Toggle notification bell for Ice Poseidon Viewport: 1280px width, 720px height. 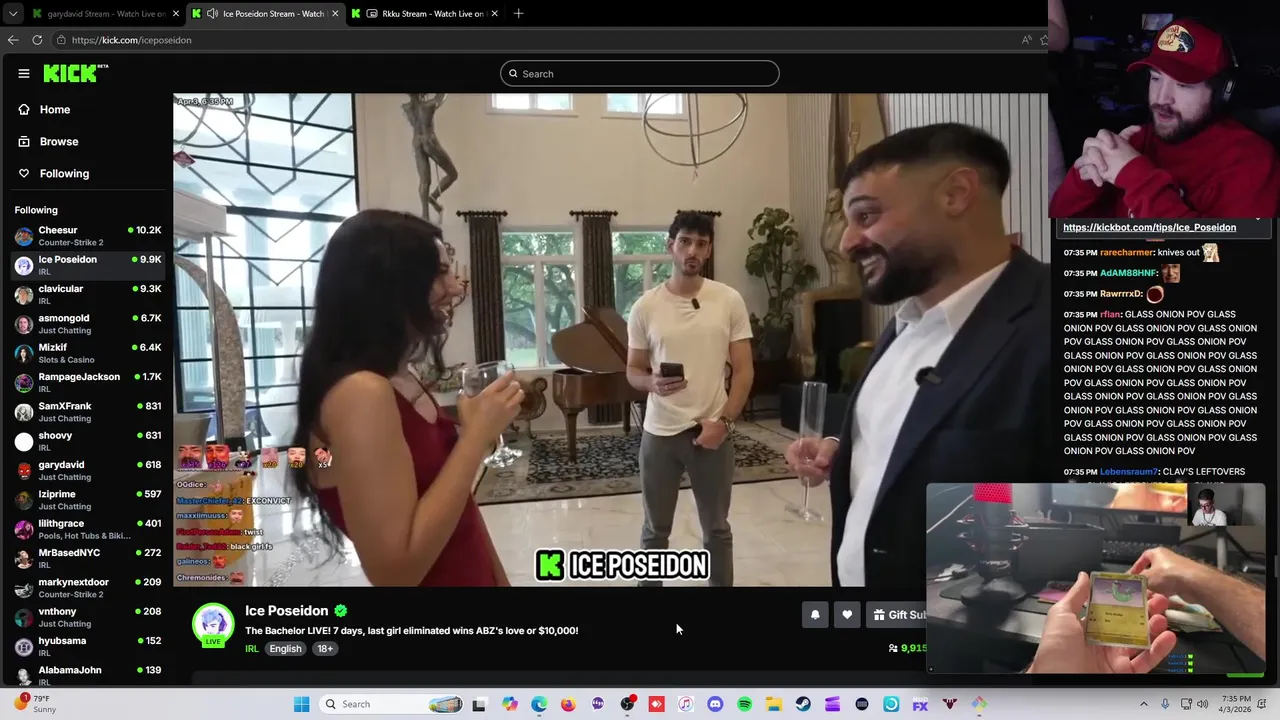pyautogui.click(x=815, y=615)
